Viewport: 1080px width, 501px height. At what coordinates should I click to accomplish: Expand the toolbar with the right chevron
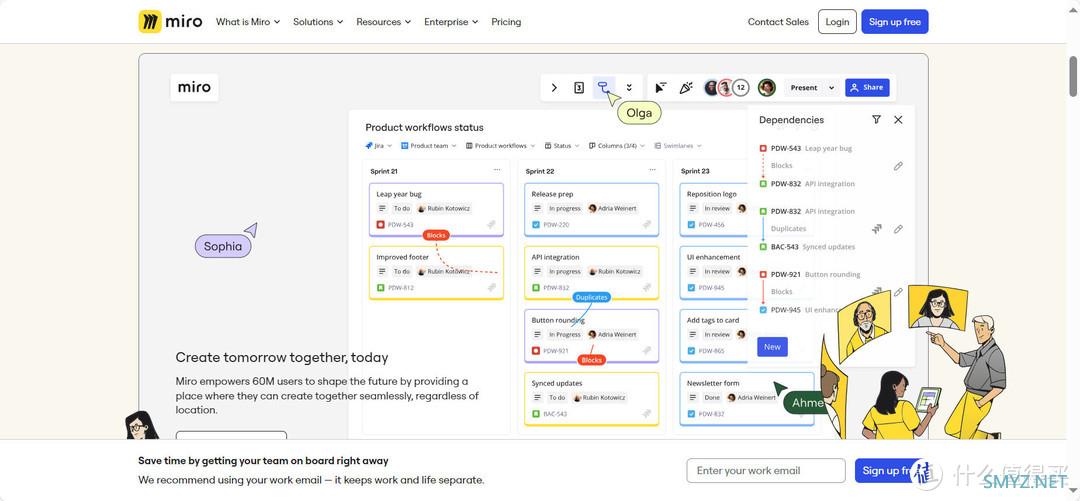(554, 88)
